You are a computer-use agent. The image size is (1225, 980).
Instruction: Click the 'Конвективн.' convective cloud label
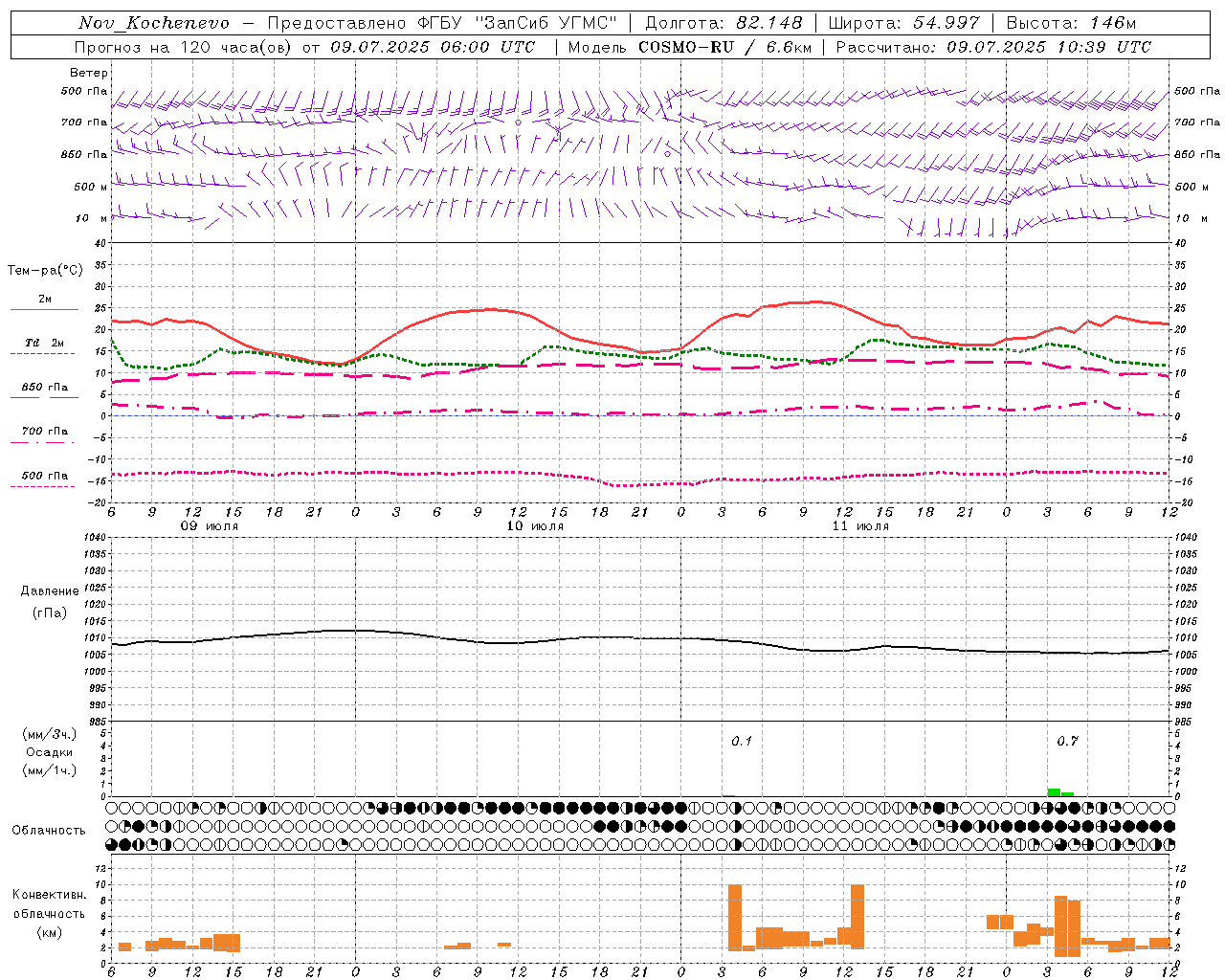(50, 895)
